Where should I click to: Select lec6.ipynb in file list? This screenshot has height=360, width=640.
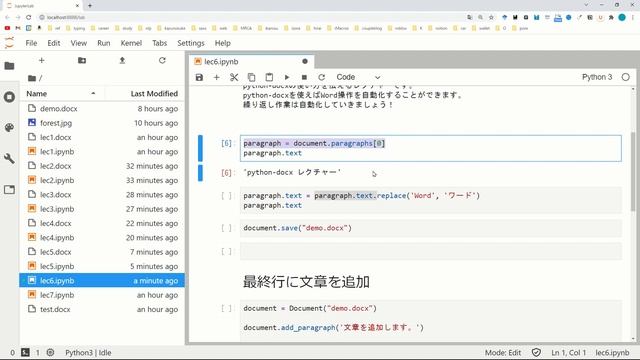point(102,280)
